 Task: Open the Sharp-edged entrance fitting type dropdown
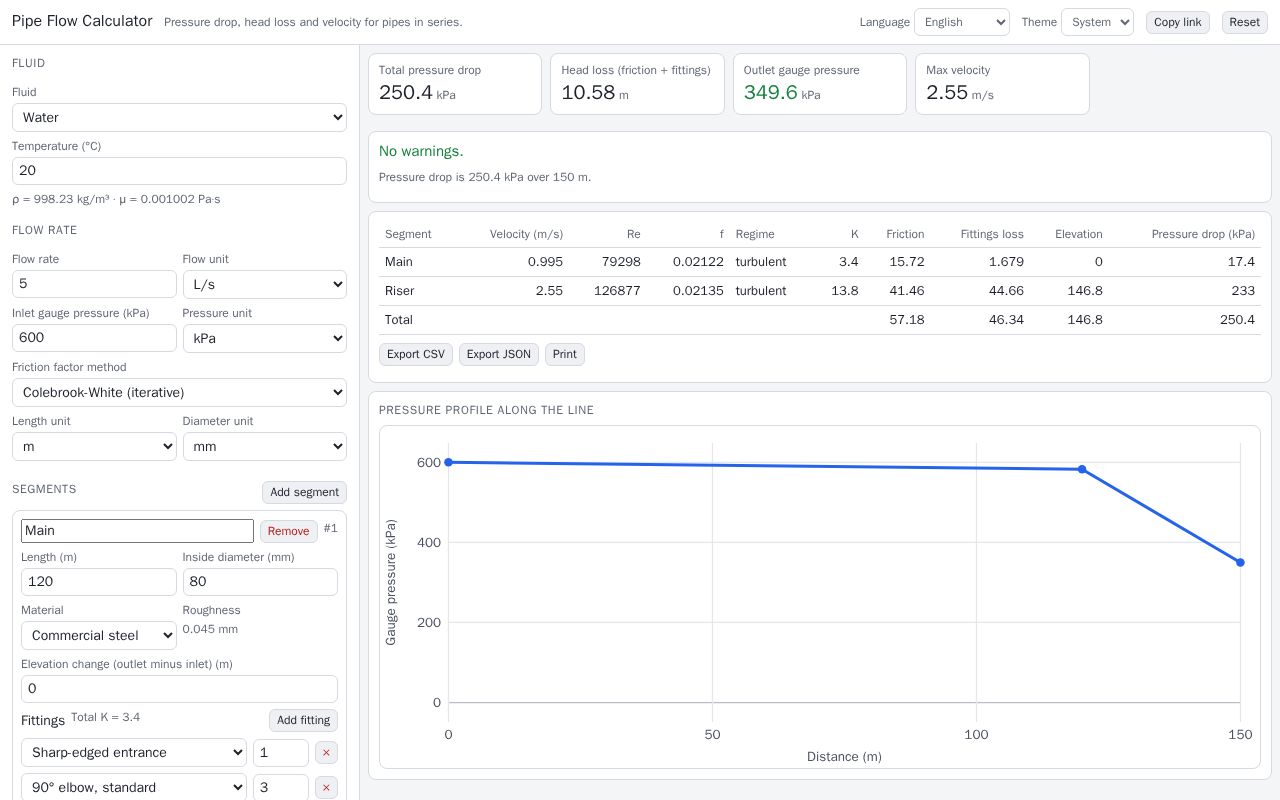(x=134, y=753)
